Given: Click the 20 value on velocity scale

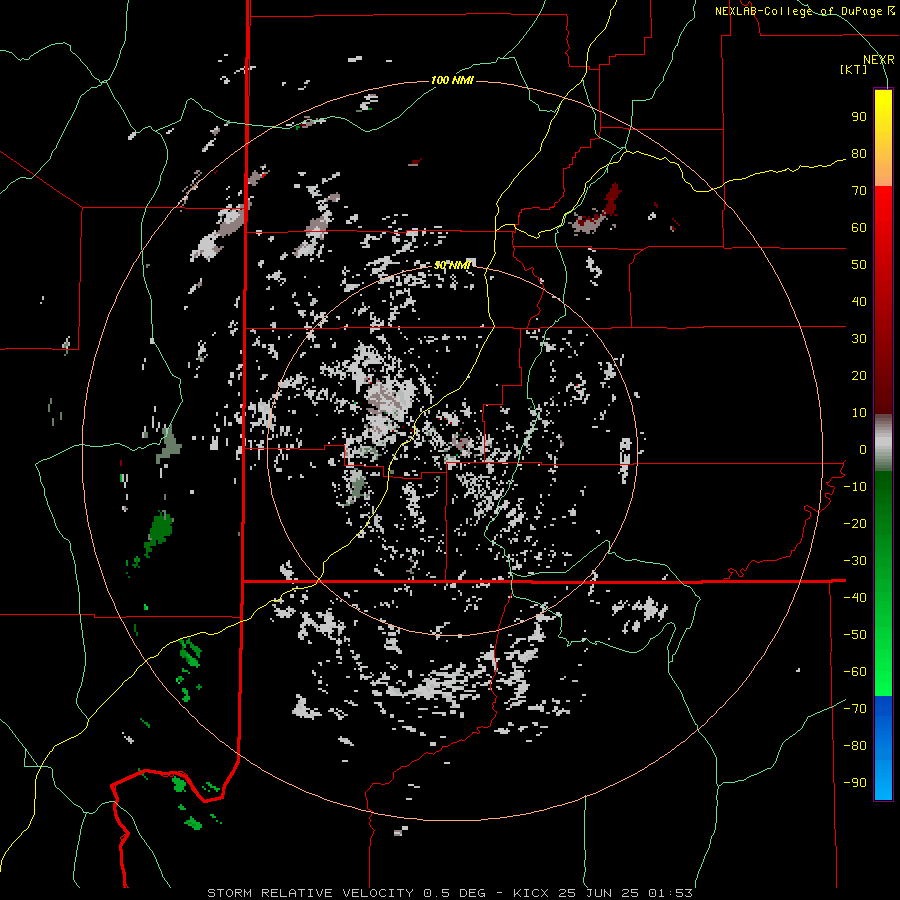Looking at the screenshot, I should tap(859, 375).
